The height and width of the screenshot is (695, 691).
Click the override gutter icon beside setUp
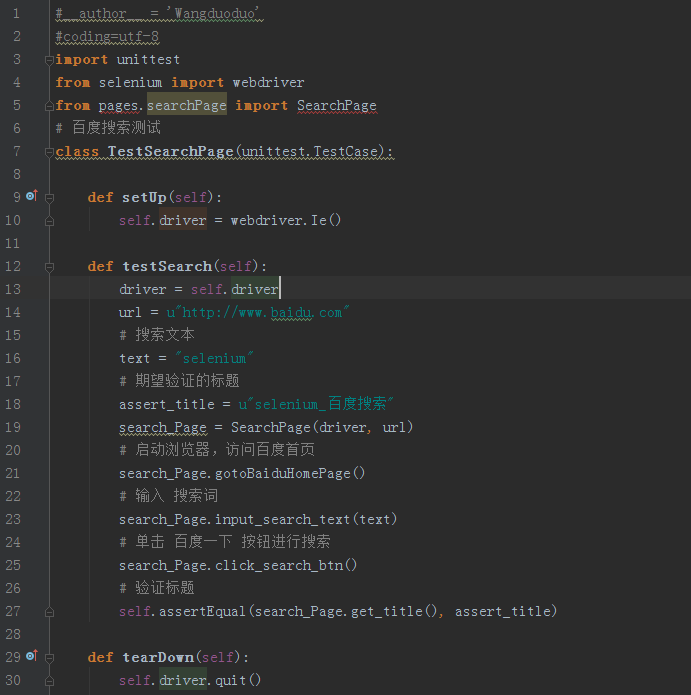[32, 195]
